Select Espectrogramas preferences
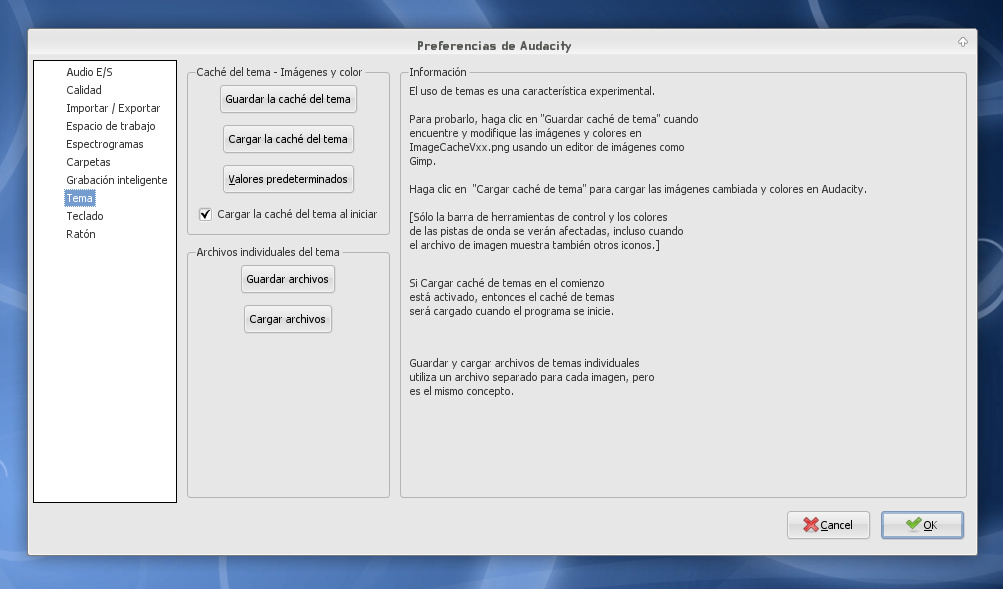 105,144
